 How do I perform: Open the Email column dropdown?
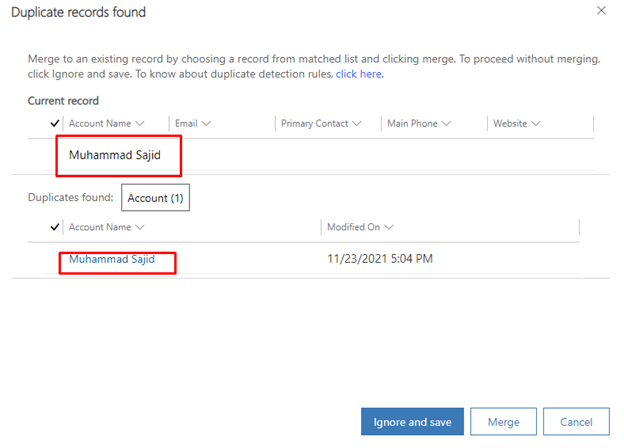tap(206, 124)
